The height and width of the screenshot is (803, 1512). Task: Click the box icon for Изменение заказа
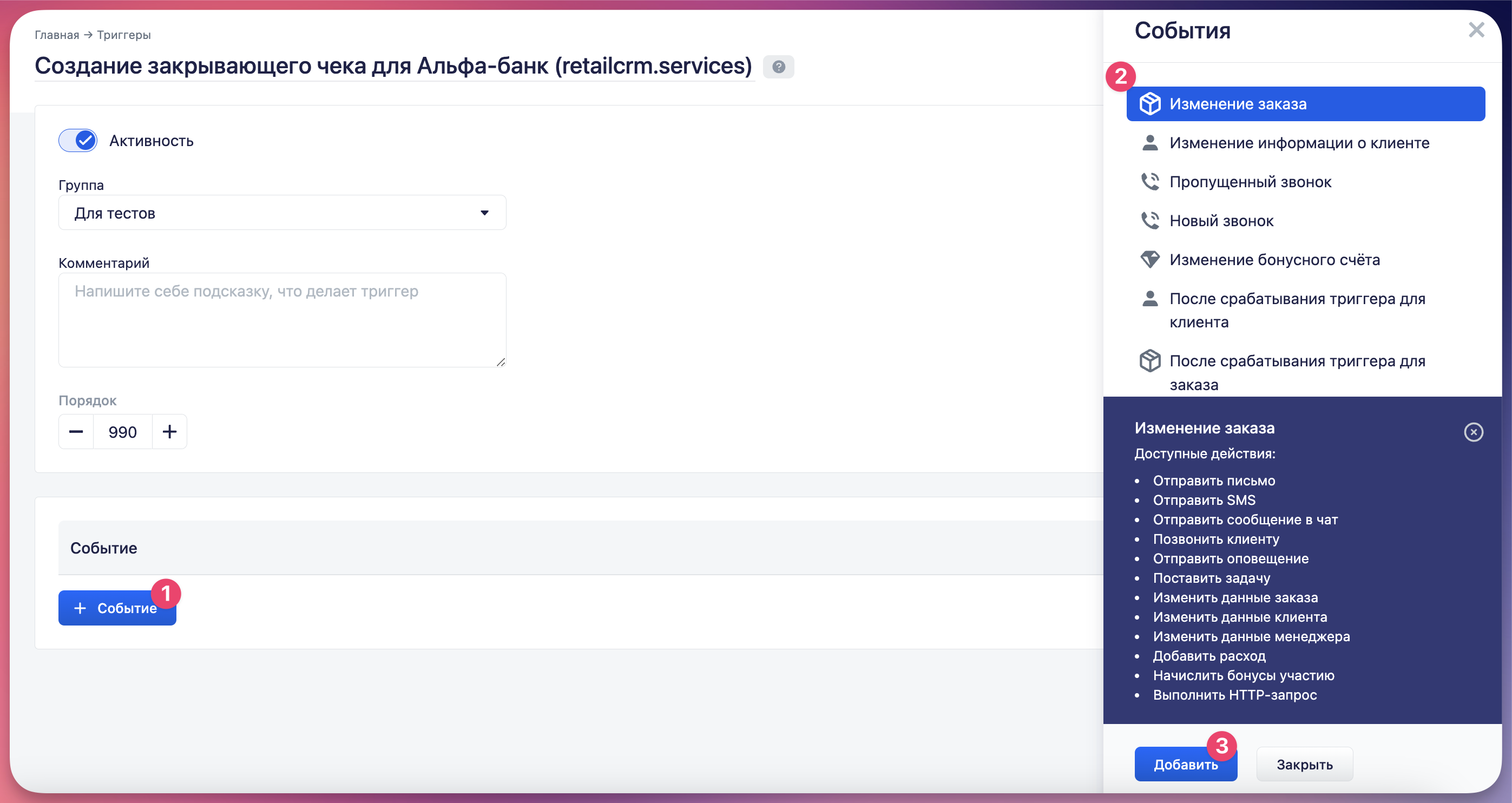[1150, 104]
